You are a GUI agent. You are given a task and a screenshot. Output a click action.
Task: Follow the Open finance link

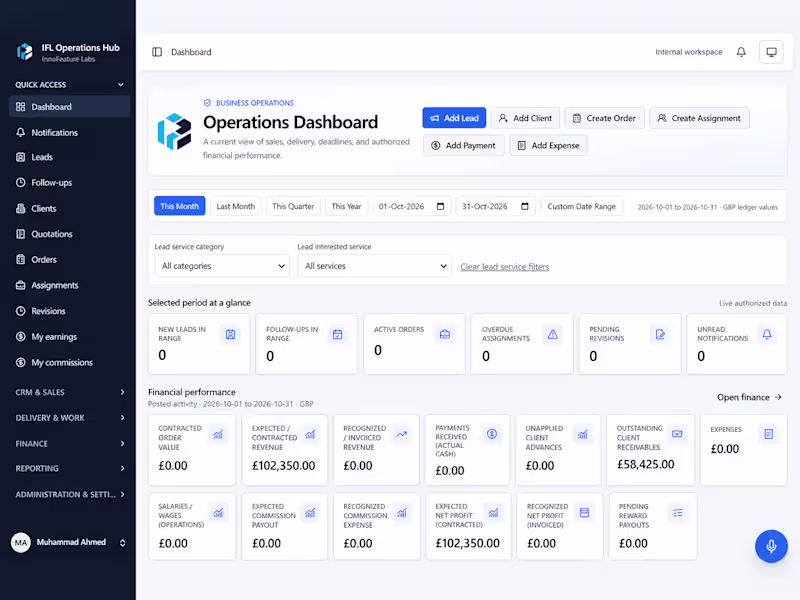click(749, 397)
